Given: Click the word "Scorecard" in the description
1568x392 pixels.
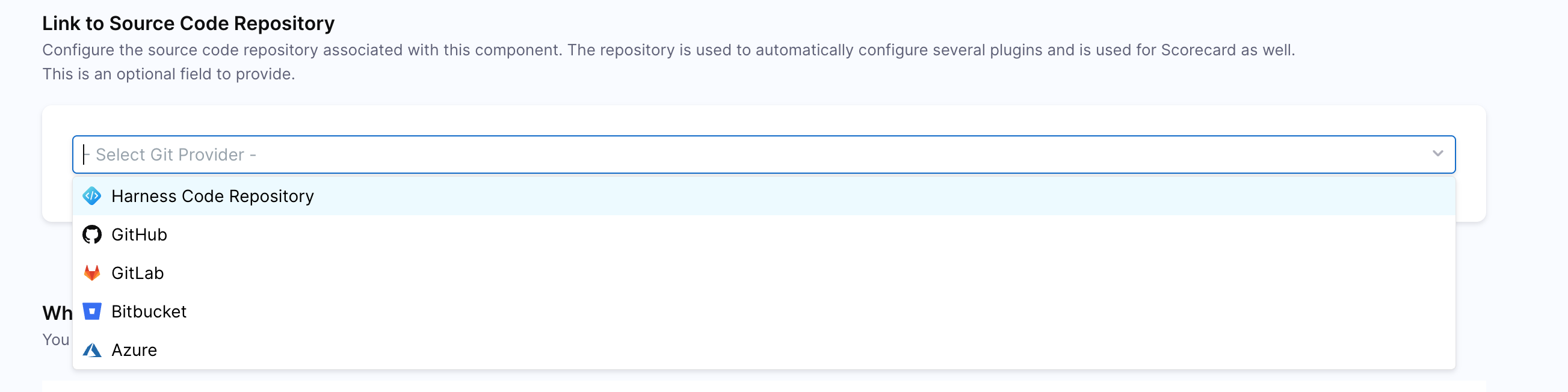Looking at the screenshot, I should pyautogui.click(x=1199, y=50).
